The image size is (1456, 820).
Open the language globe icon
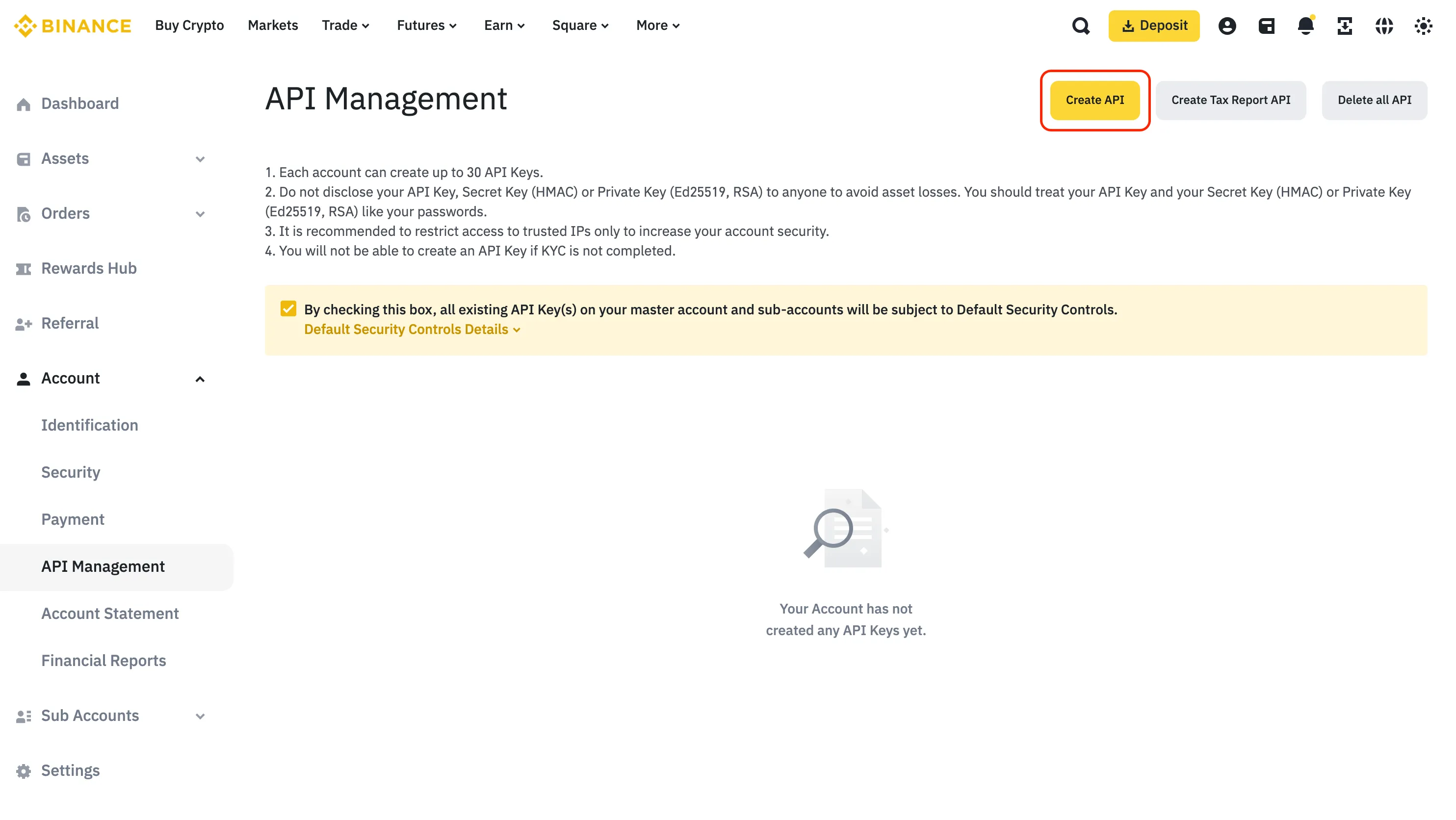tap(1384, 26)
